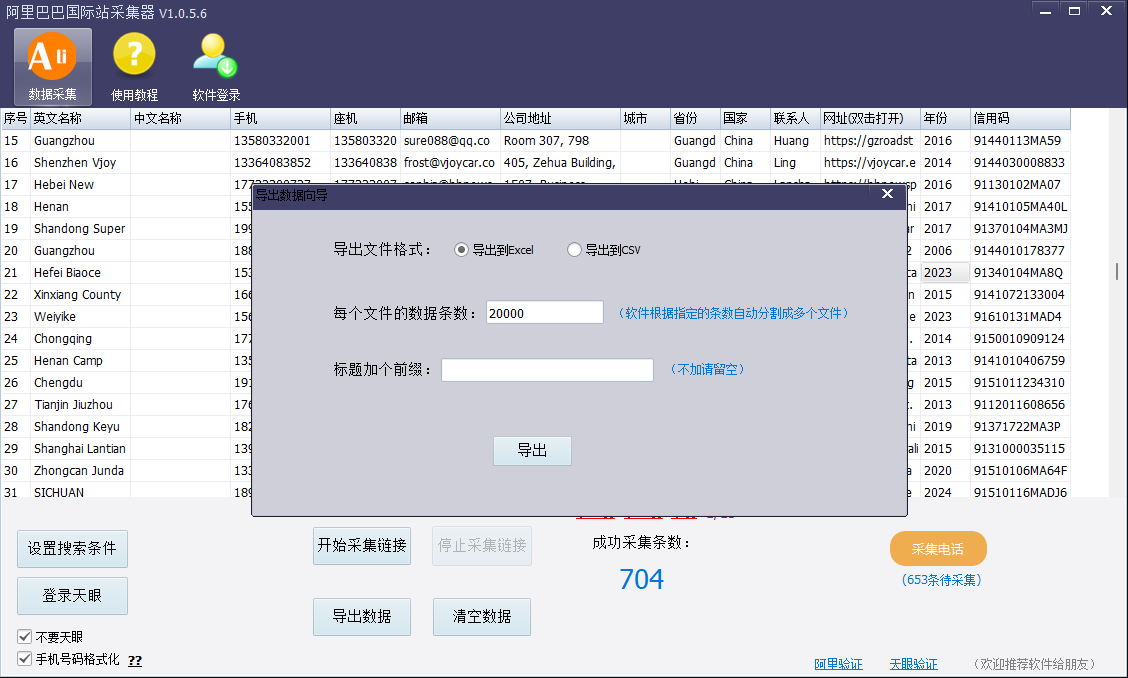Viewport: 1128px width, 678px height.
Task: Select the address cell 'Room 307, 798'
Action: 560,141
